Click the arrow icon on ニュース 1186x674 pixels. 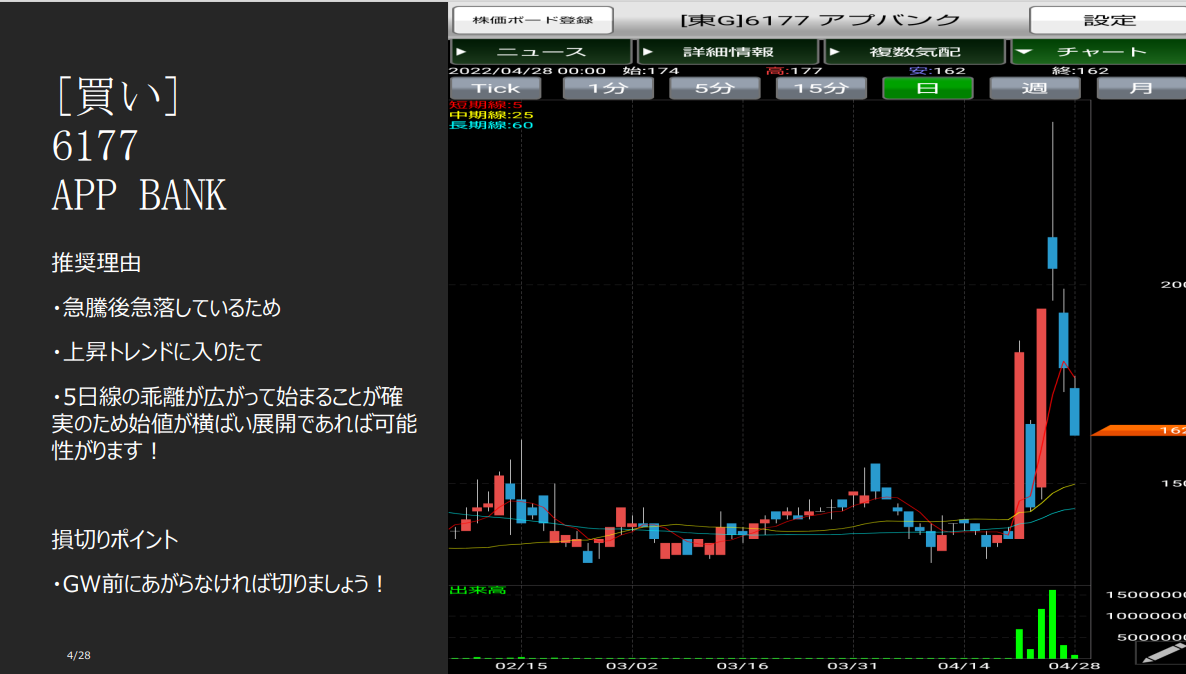point(461,51)
